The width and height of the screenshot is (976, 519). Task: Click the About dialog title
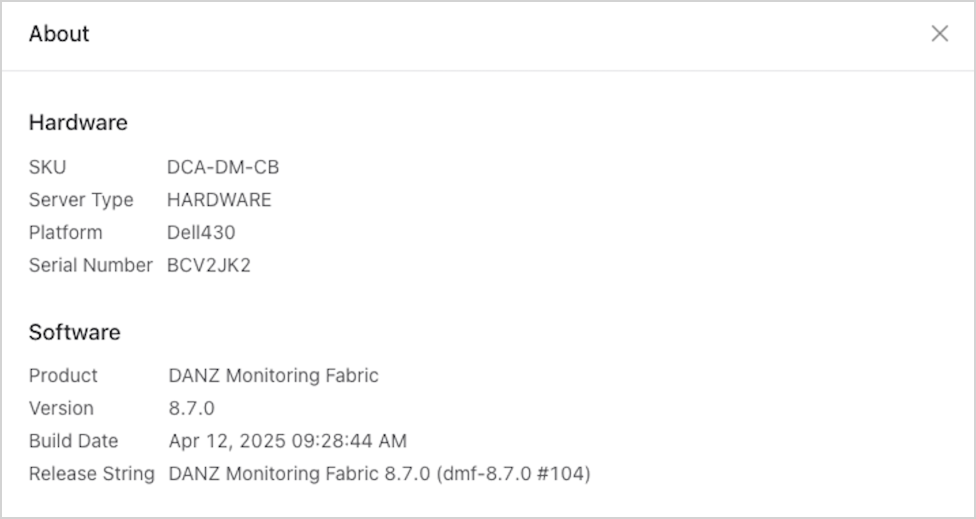click(x=59, y=34)
